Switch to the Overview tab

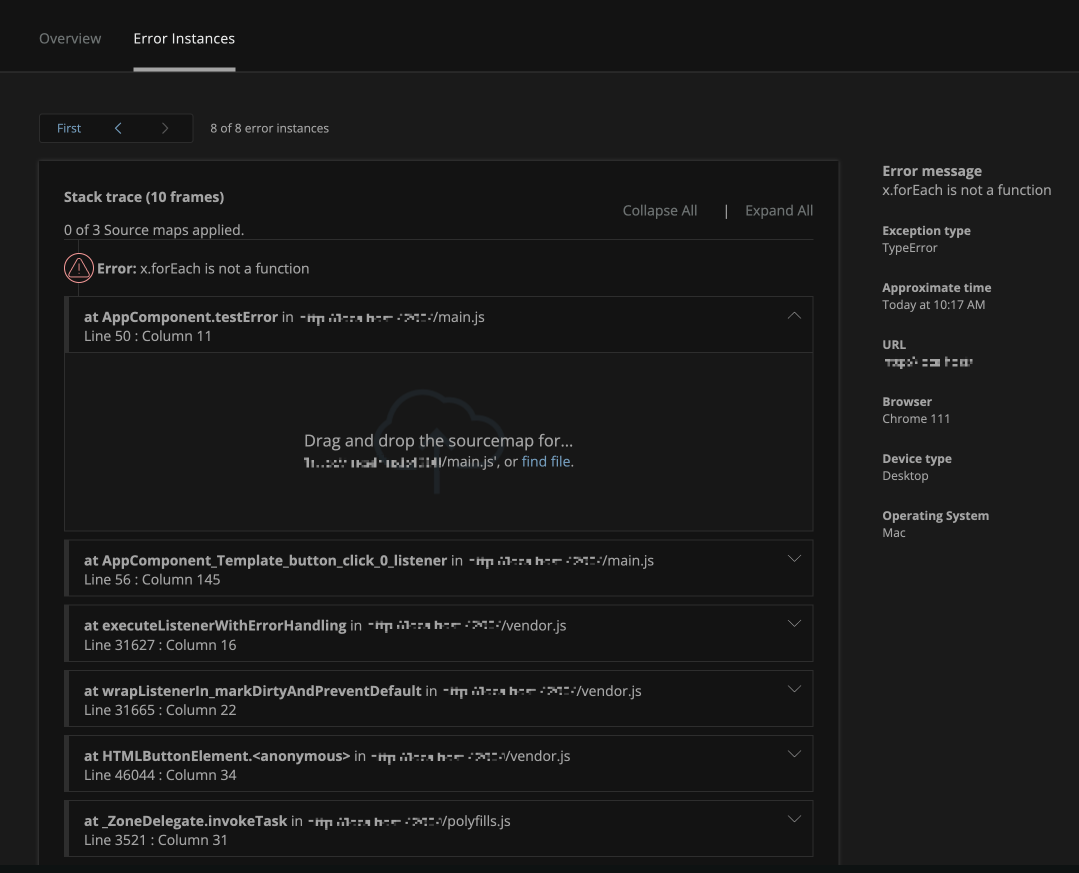(70, 38)
